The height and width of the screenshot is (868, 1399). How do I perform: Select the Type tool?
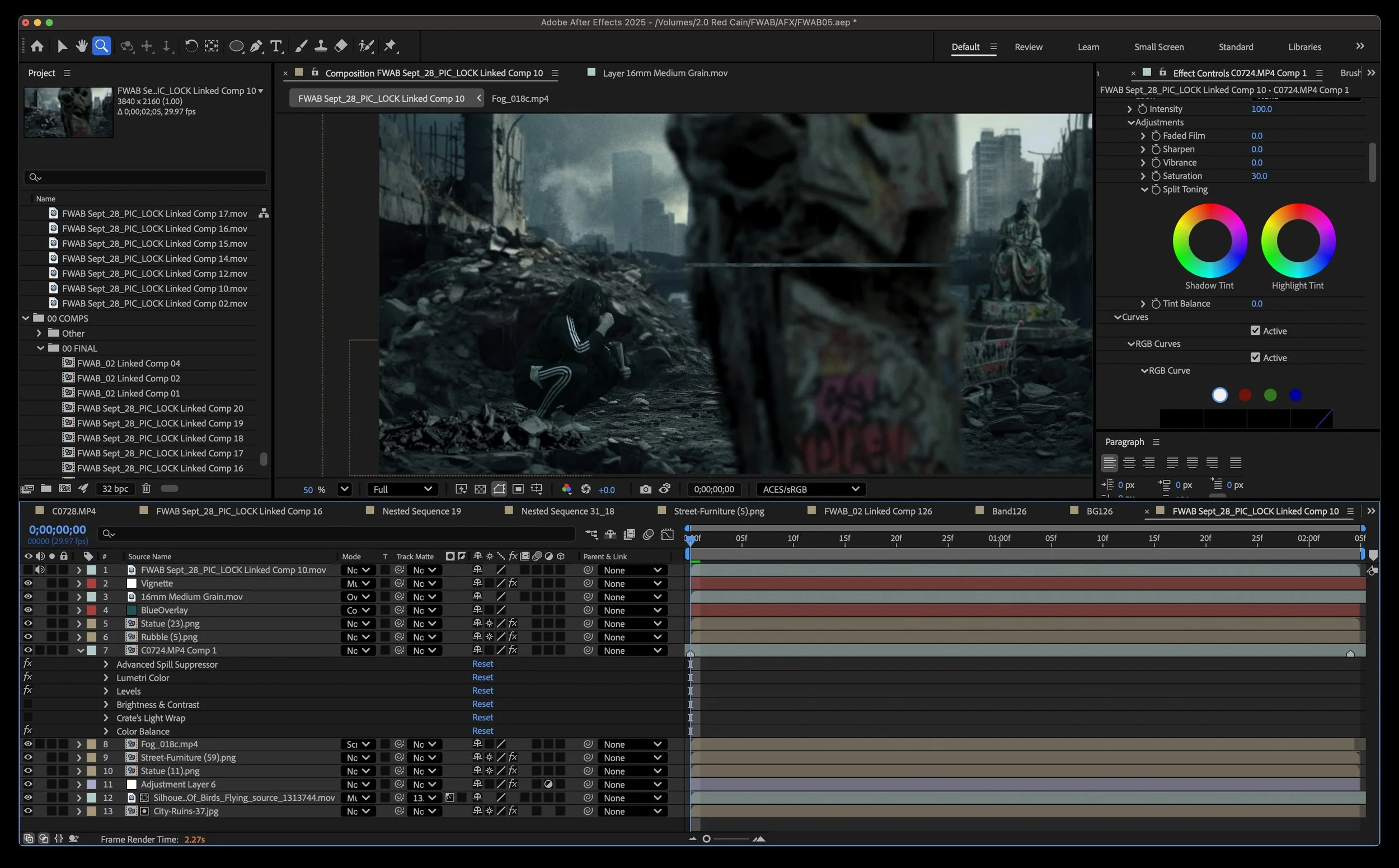[x=276, y=46]
